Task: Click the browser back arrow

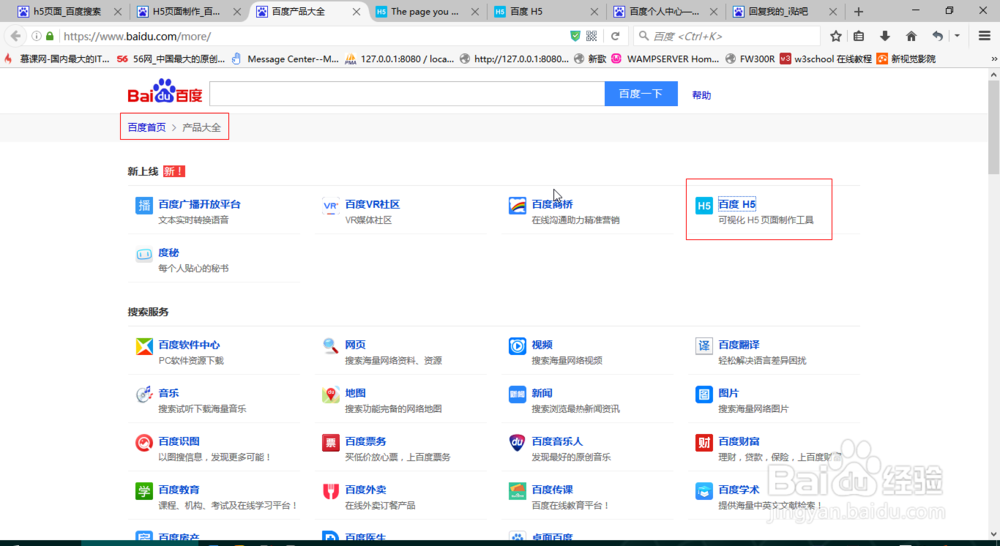Action: pos(16,36)
